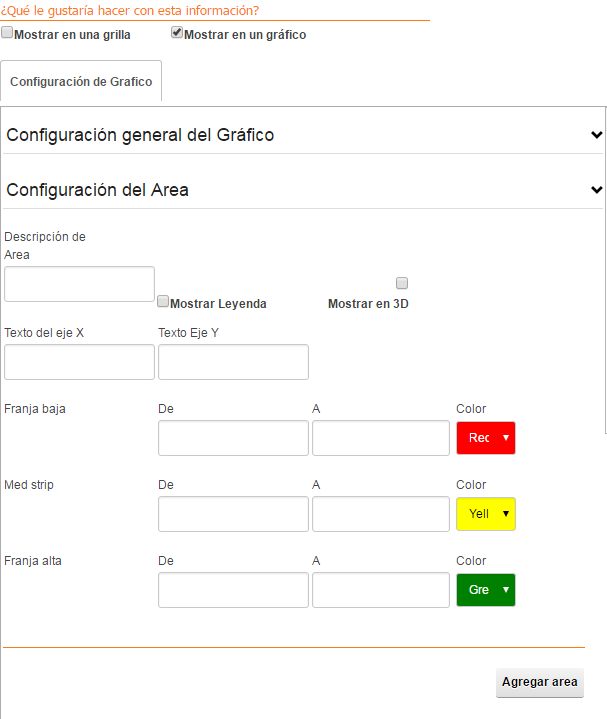
Task: Click the Agregar area button
Action: pos(540,682)
